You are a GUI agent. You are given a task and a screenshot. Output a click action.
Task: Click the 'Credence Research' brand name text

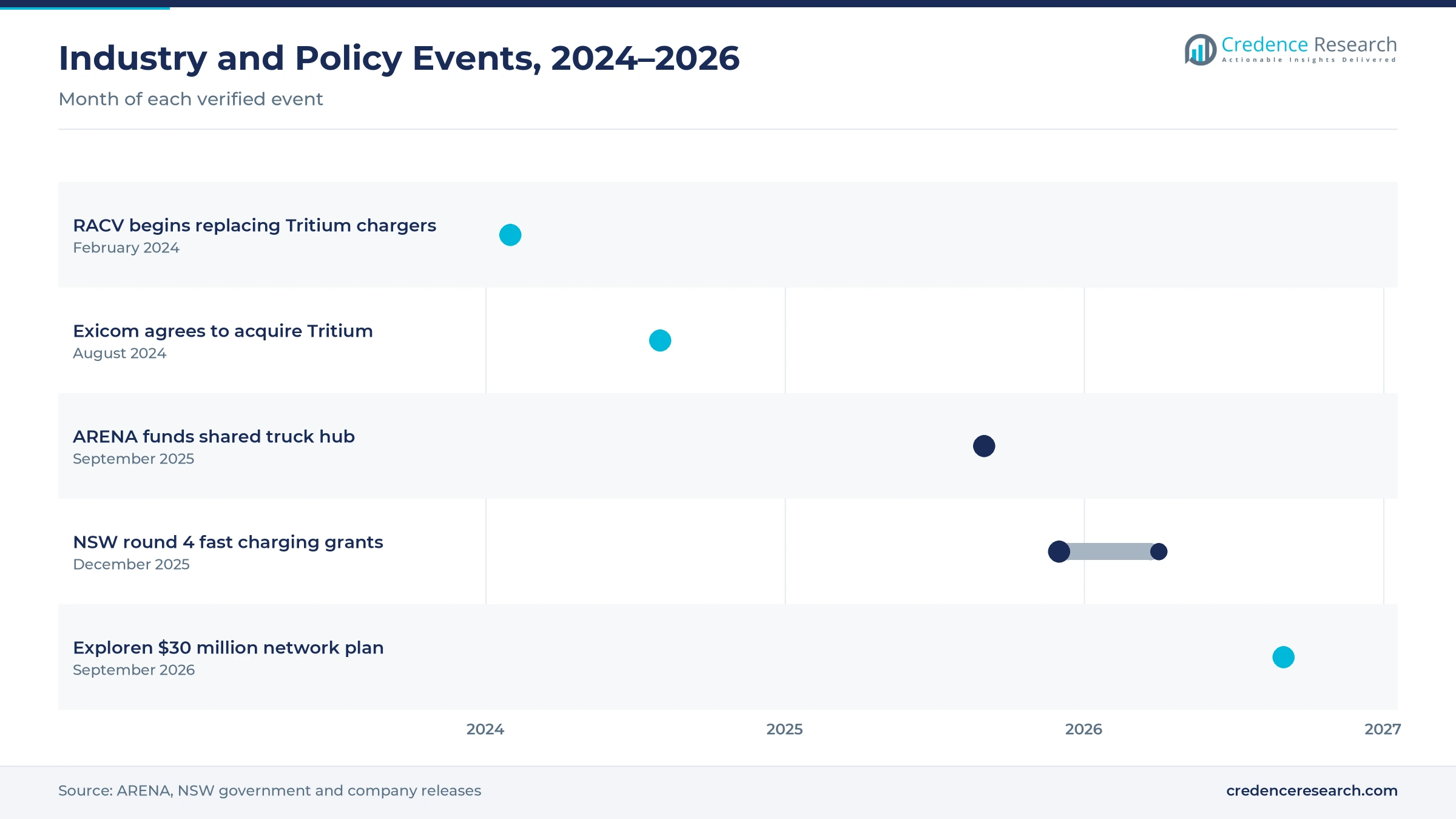tap(1309, 44)
